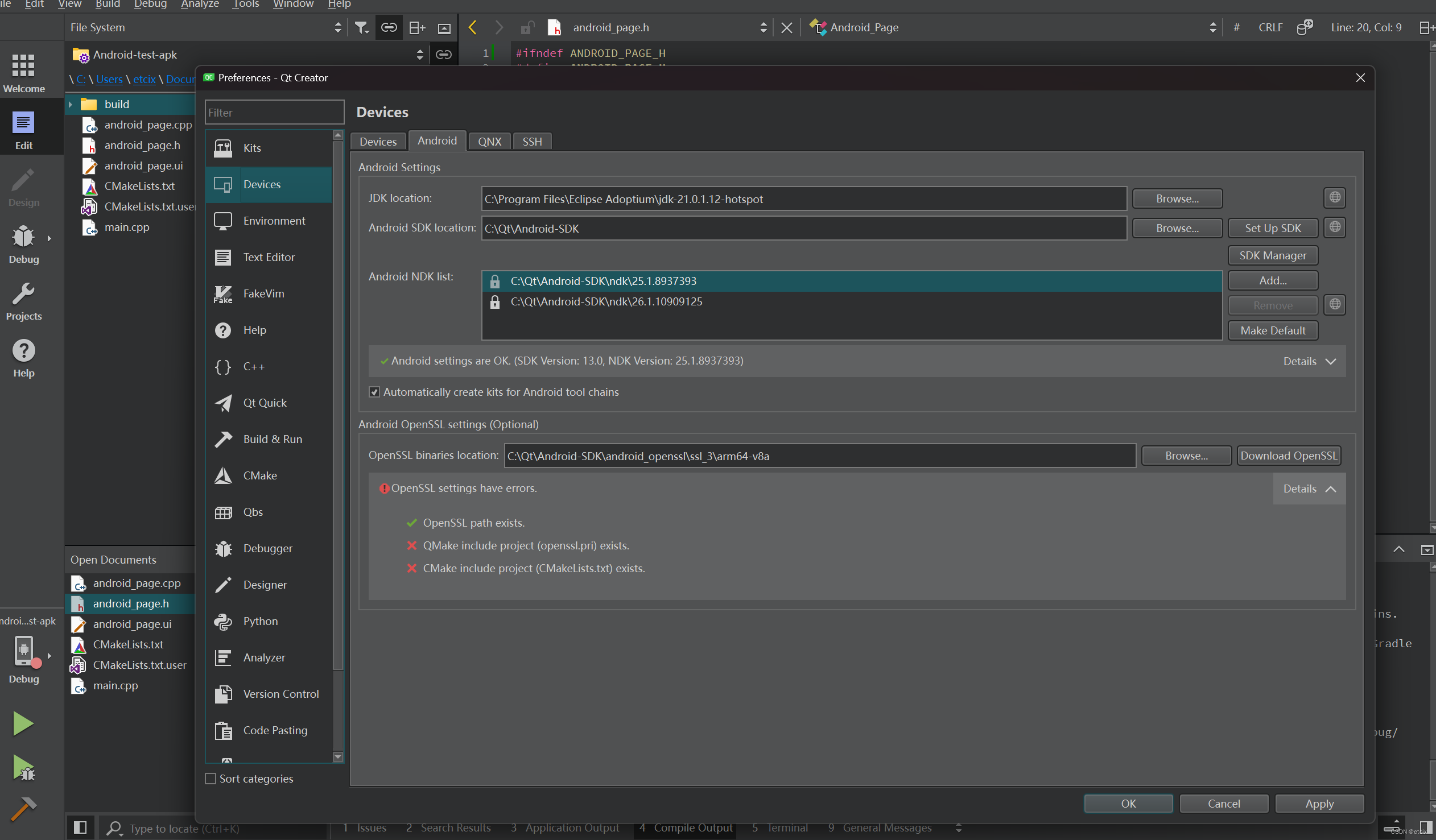
Task: Select the Devices icon in sidebar
Action: pyautogui.click(x=223, y=184)
